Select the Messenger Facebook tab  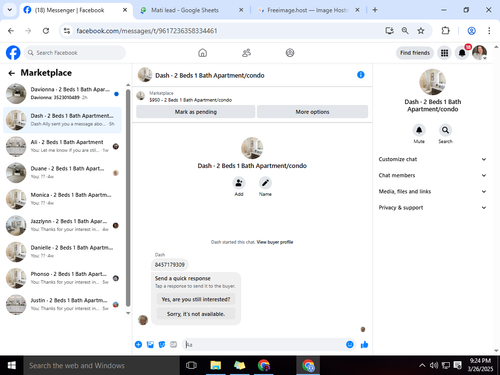(x=76, y=10)
